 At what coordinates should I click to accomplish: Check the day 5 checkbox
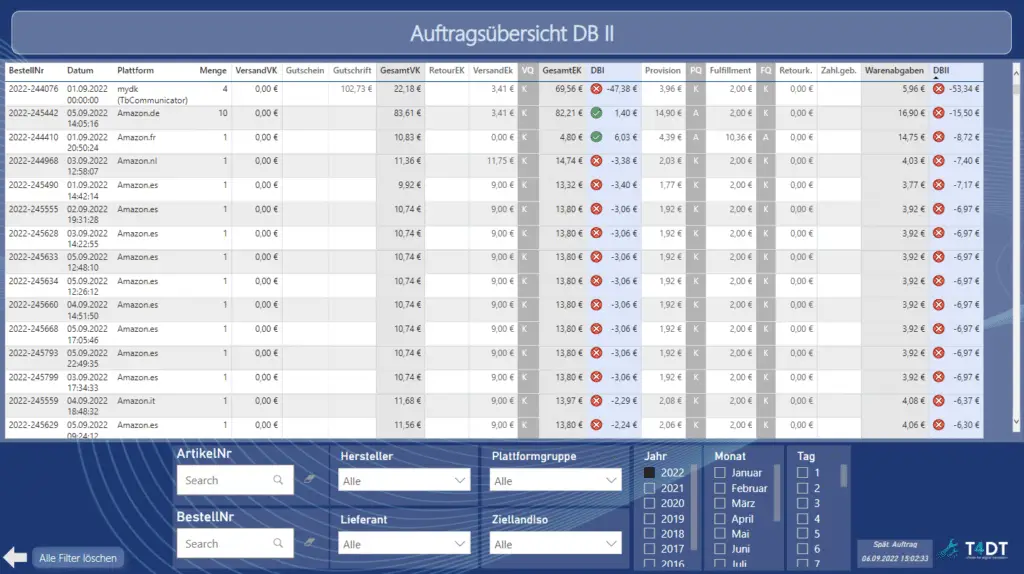pyautogui.click(x=803, y=534)
